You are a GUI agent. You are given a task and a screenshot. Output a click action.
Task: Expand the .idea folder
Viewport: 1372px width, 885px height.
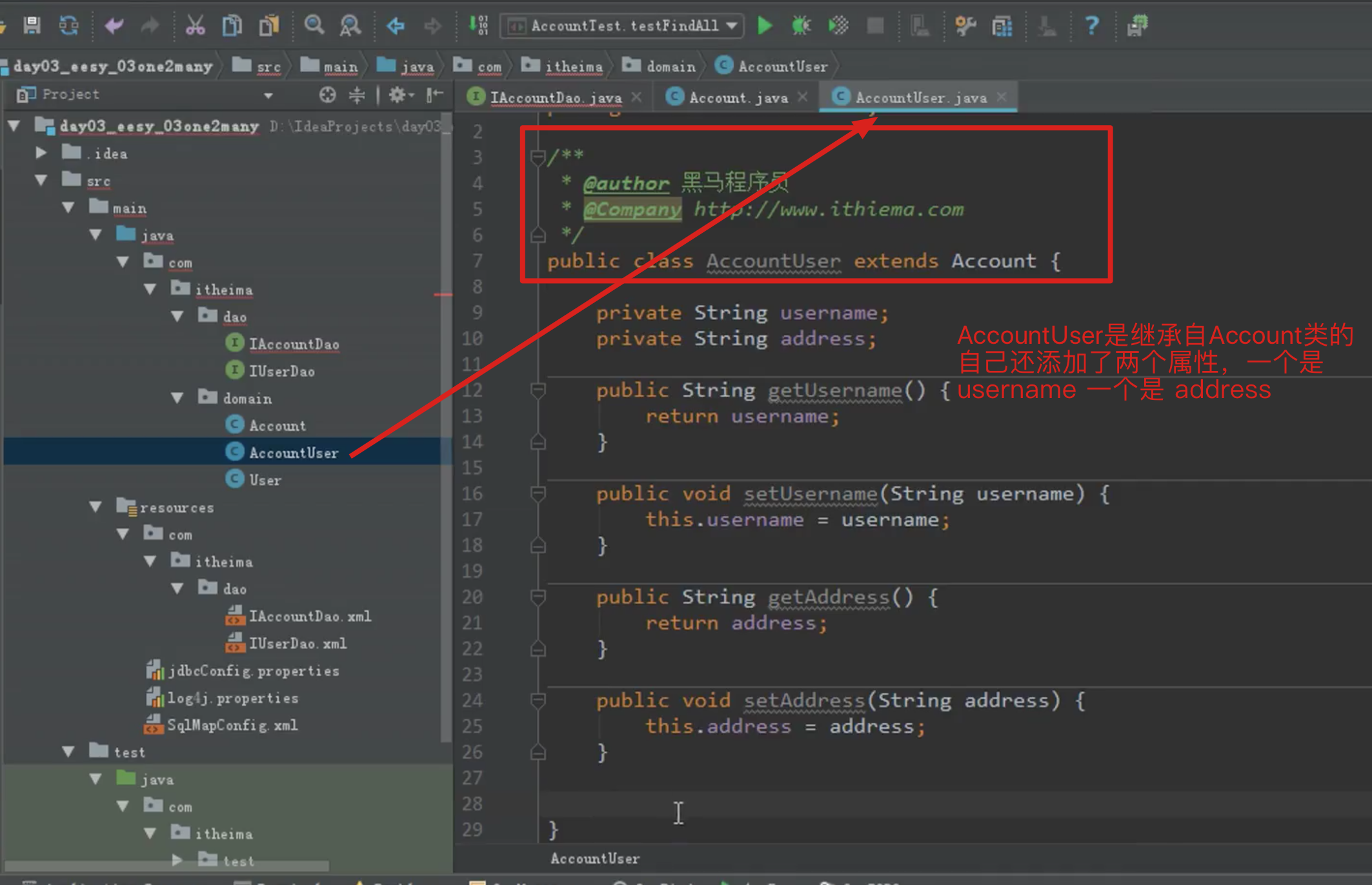click(x=41, y=153)
